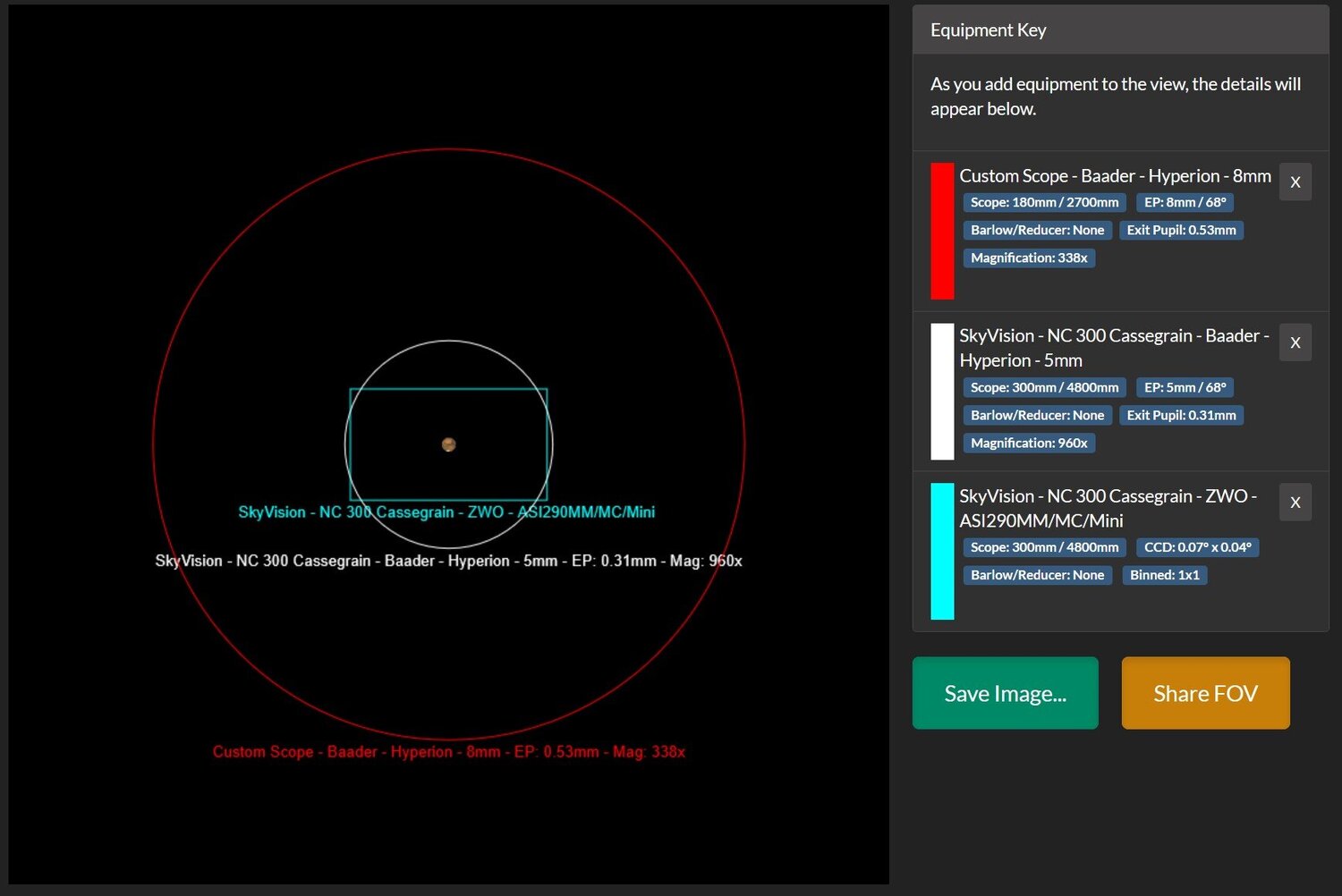Click the 'Magnification: 960x' badge
The image size is (1342, 896).
1029,444
